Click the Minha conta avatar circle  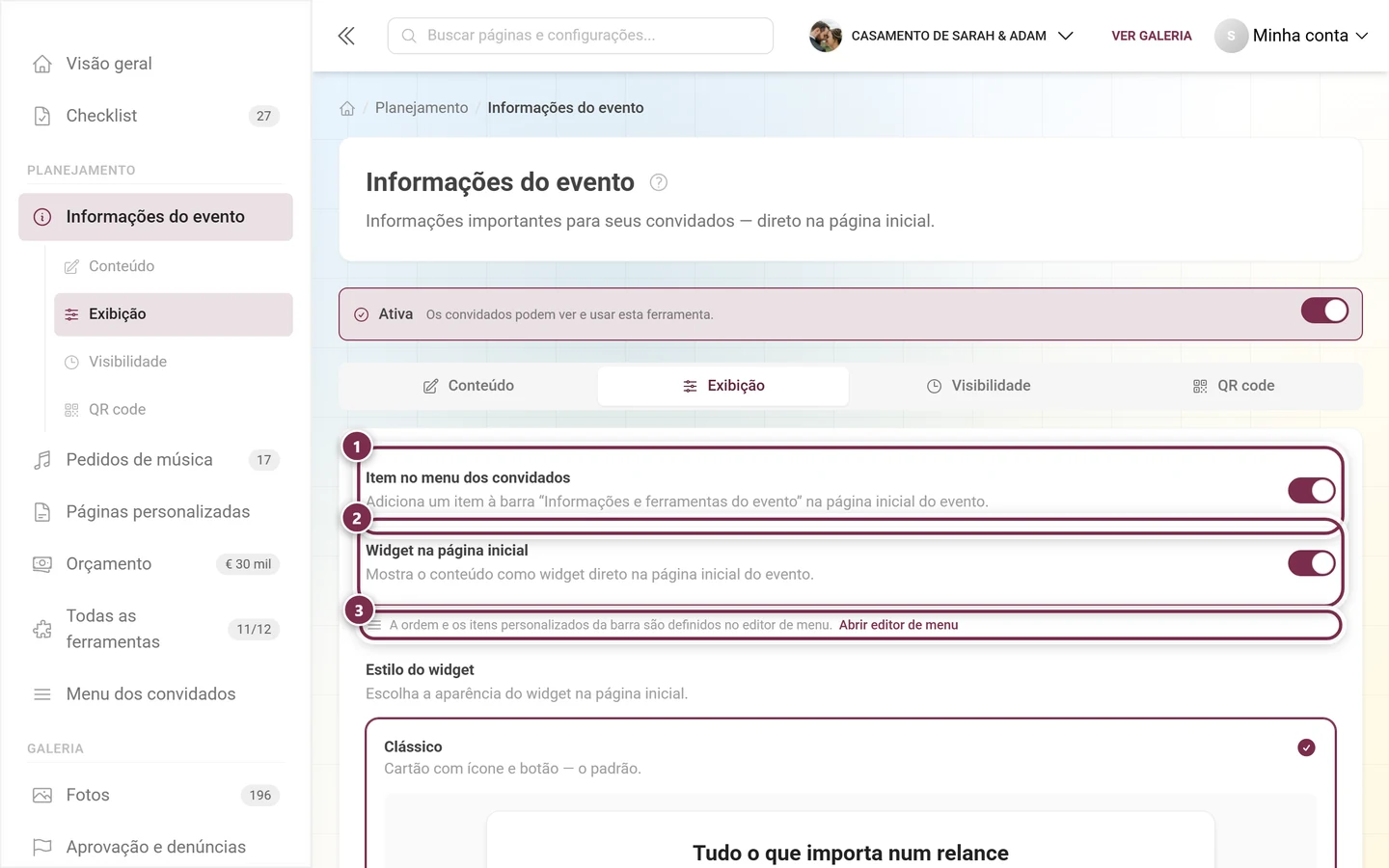(x=1231, y=36)
